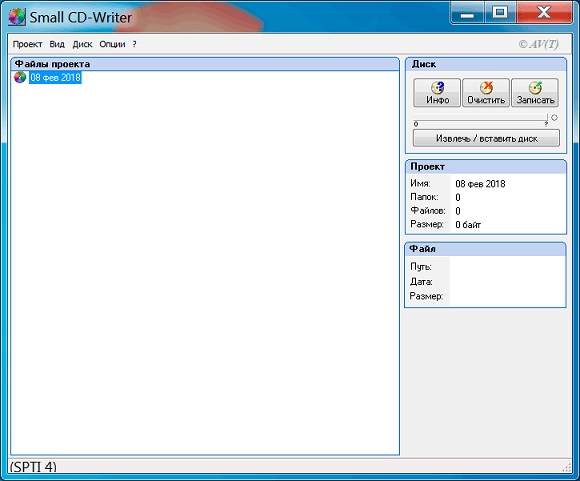The height and width of the screenshot is (481, 580).
Task: Click the Файлов count value
Action: [458, 211]
